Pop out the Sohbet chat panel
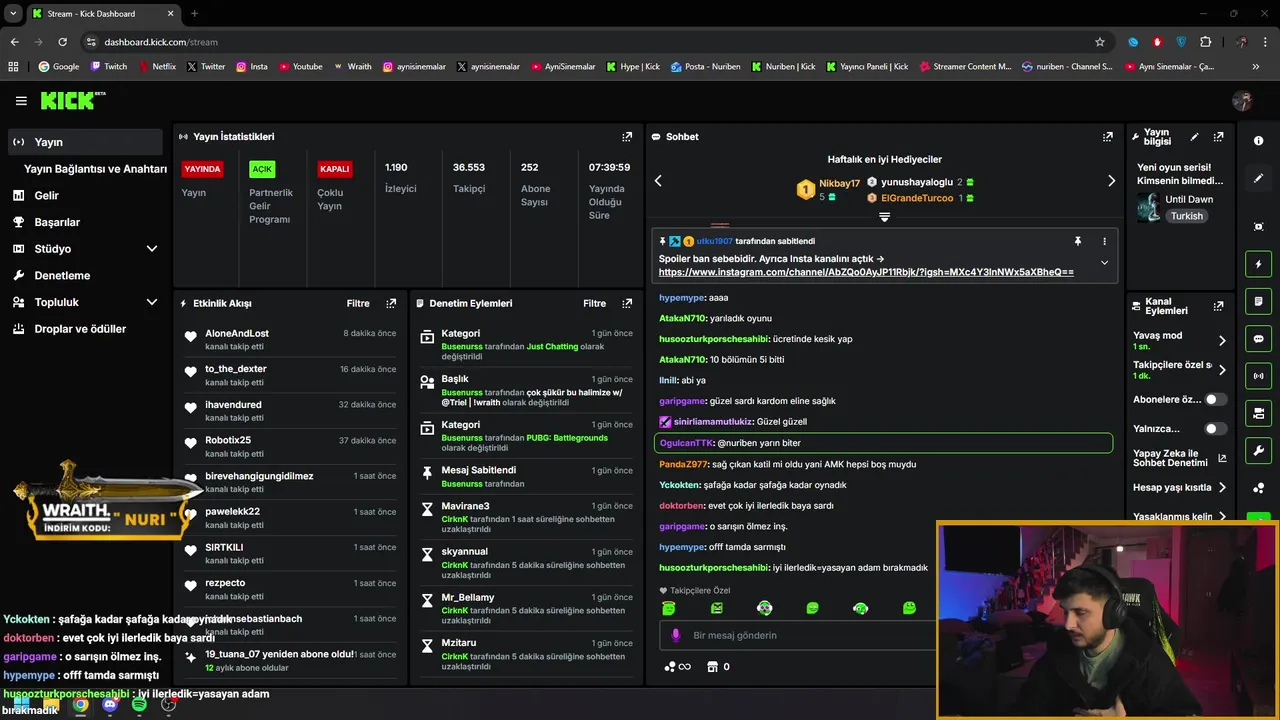Viewport: 1280px width, 720px height. pos(1107,137)
